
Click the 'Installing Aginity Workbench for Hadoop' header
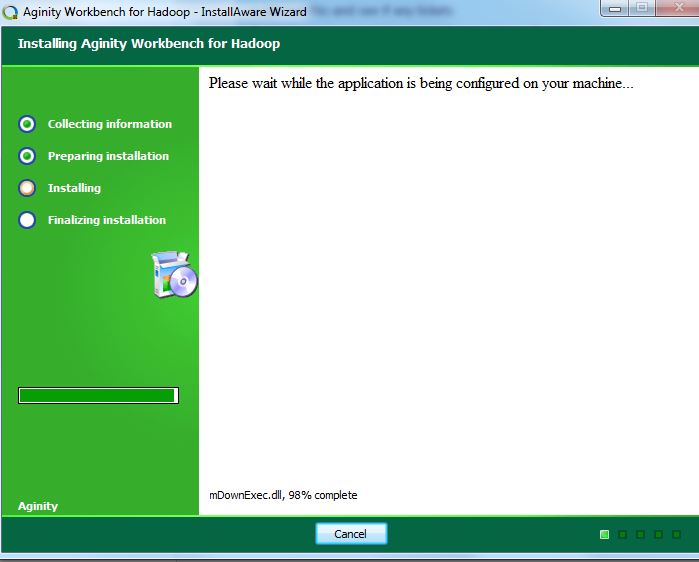point(149,44)
